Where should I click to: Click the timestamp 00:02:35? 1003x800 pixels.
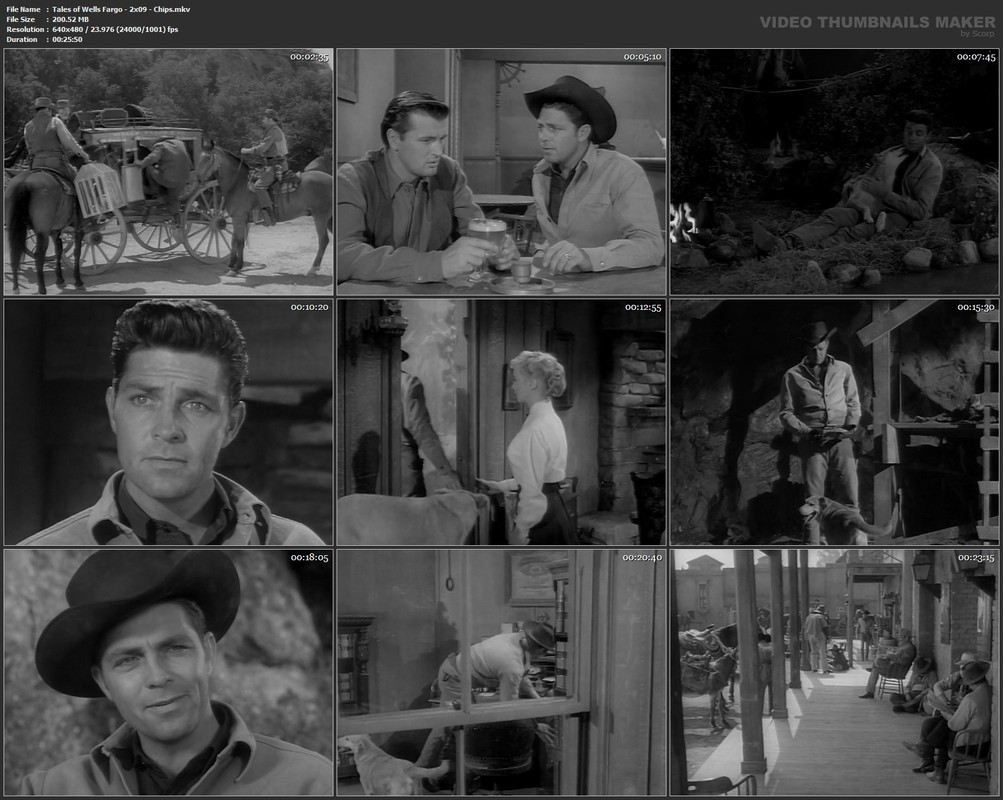pos(310,57)
